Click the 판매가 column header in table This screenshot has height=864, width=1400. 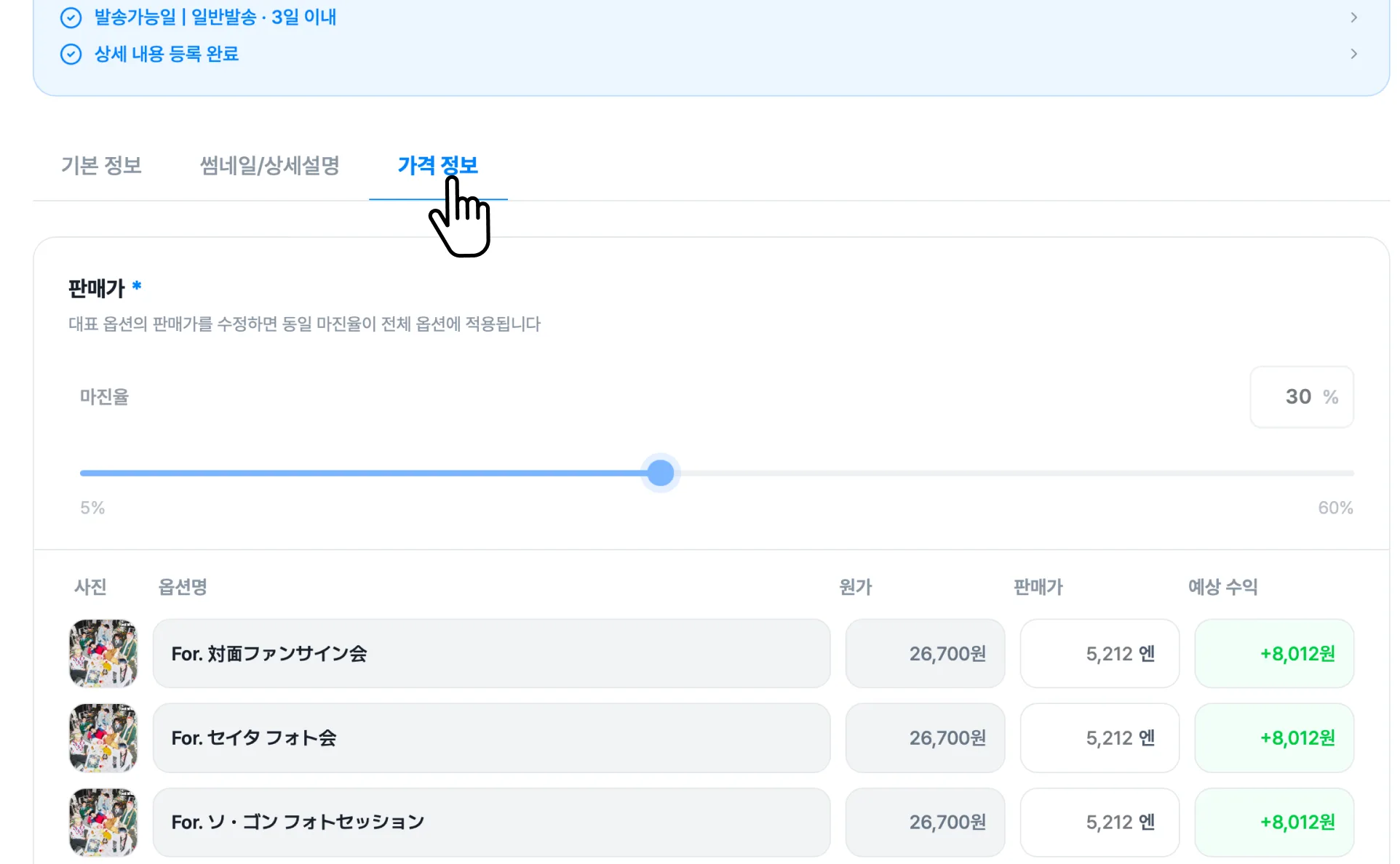click(1038, 587)
